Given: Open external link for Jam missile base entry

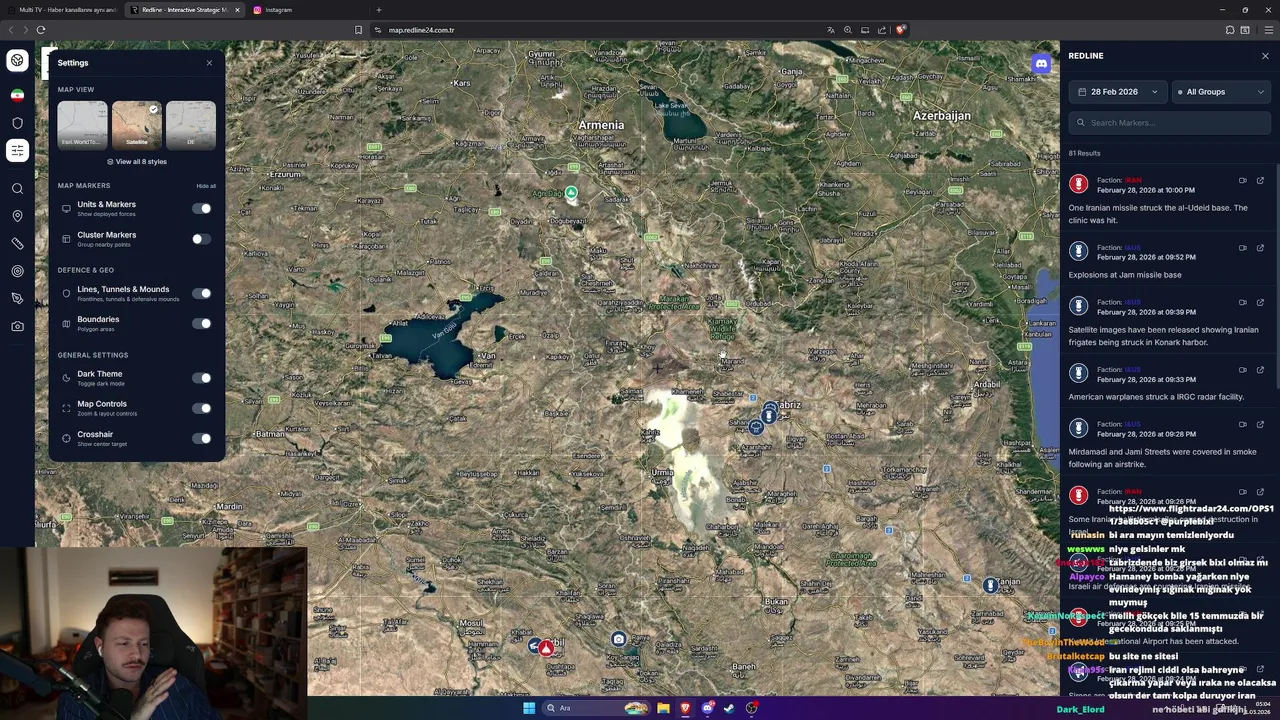Looking at the screenshot, I should click(x=1260, y=248).
